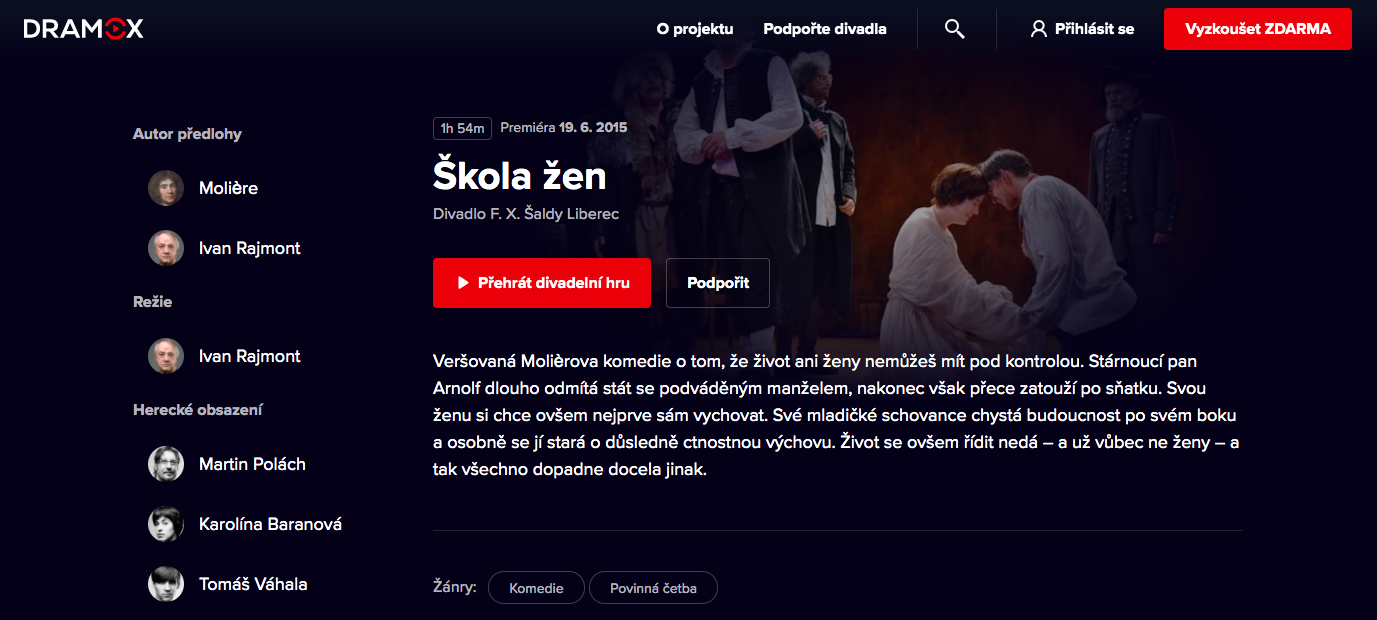Click the Přihlásit se login link
The height and width of the screenshot is (620, 1377).
coord(1094,29)
